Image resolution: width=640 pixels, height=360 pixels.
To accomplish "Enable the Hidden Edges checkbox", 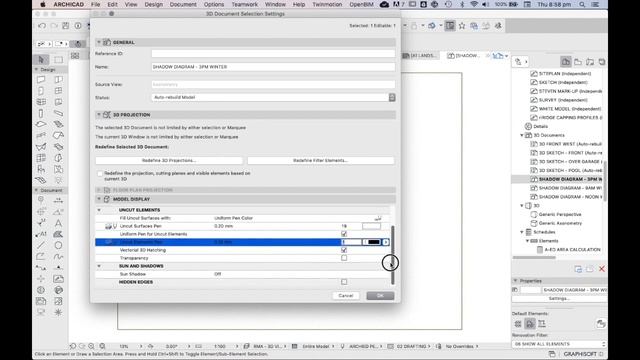I will pos(344,282).
